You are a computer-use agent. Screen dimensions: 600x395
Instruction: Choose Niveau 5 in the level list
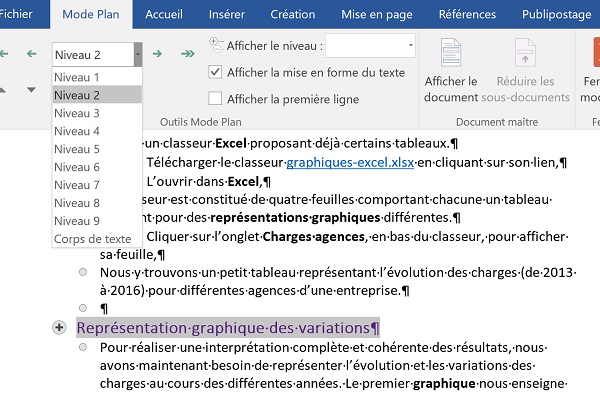97,149
